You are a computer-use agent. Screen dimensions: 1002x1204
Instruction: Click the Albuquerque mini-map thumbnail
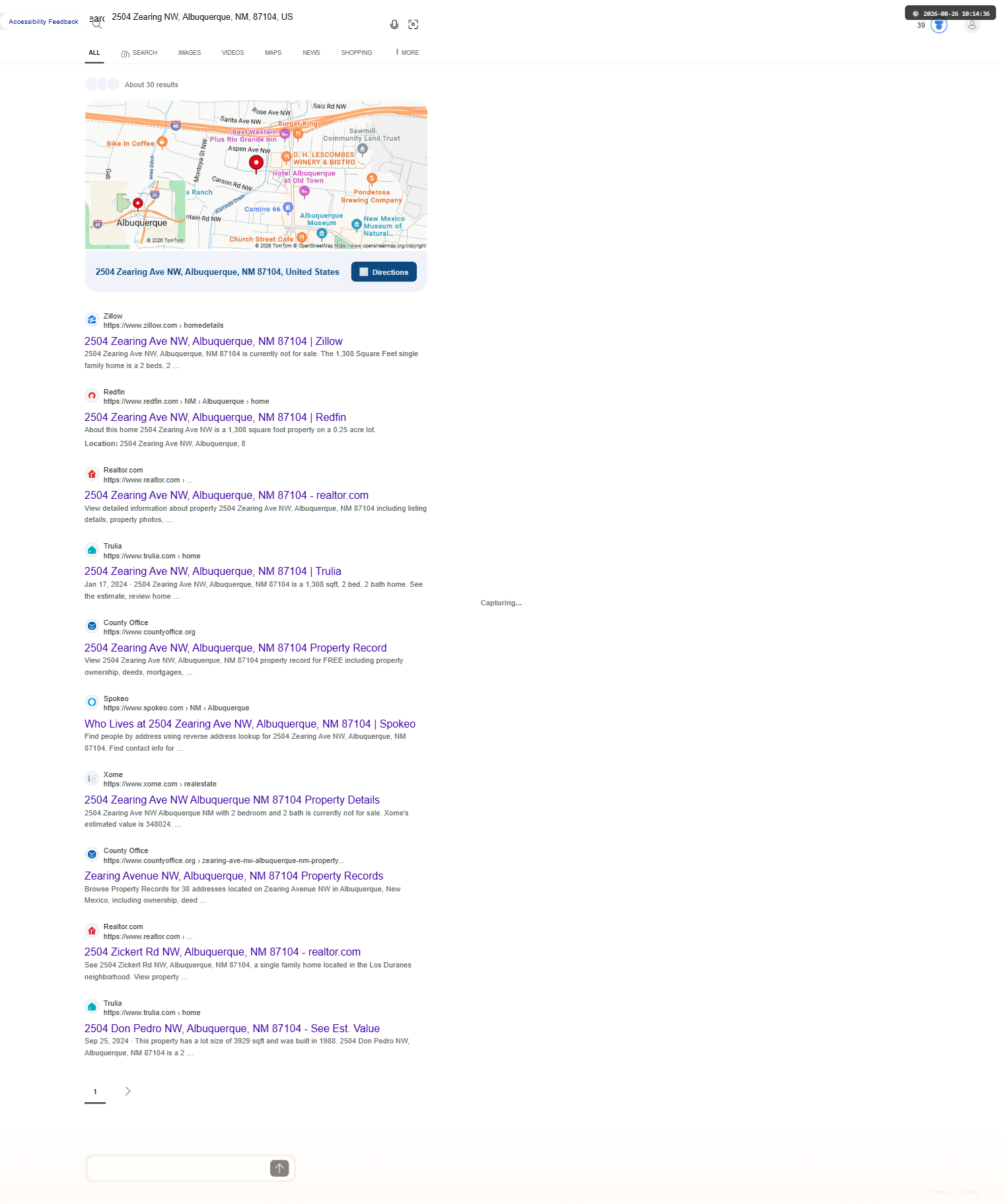[x=137, y=214]
